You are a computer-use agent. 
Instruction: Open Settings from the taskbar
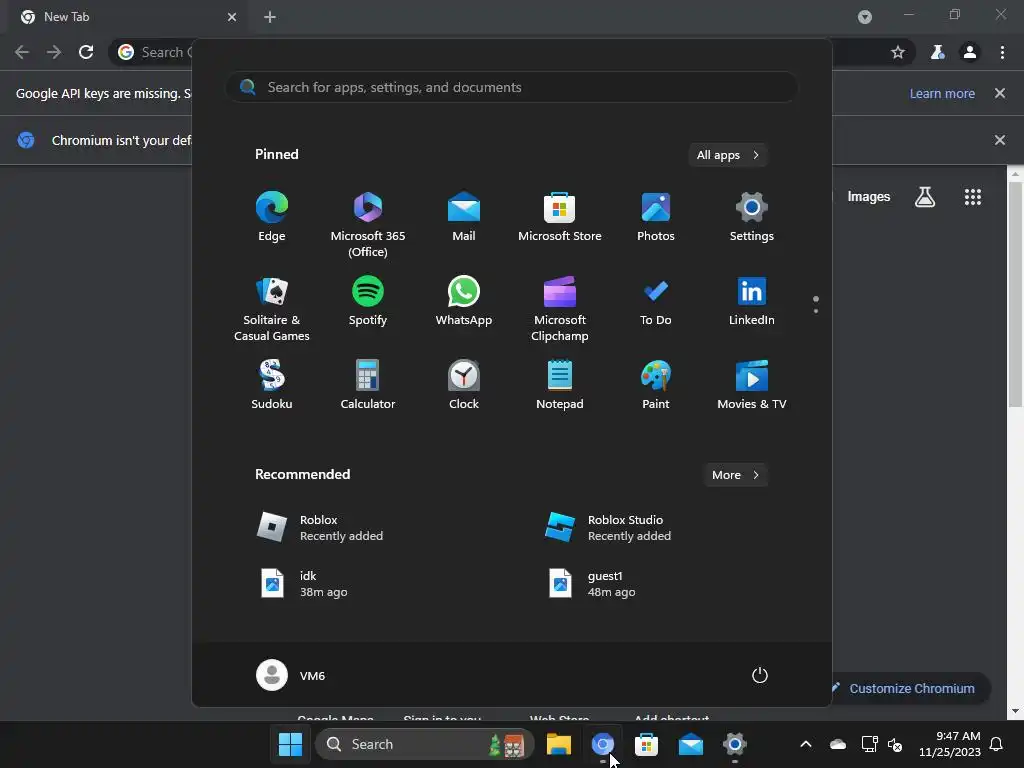(x=735, y=744)
